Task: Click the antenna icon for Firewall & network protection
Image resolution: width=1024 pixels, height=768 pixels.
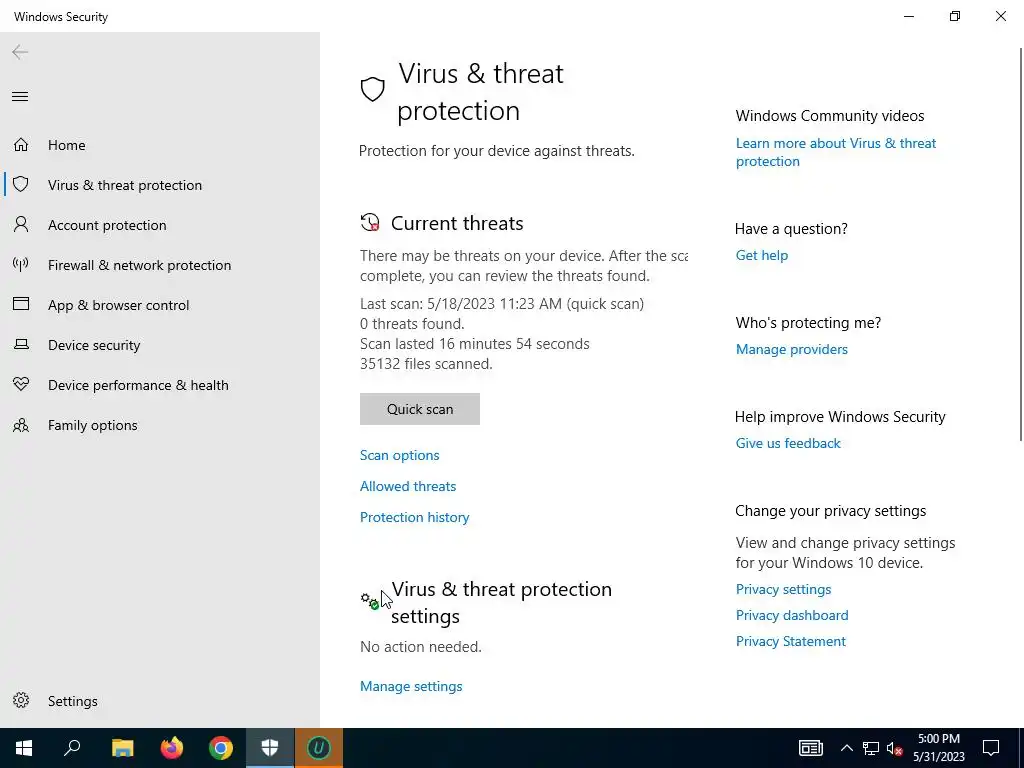Action: [21, 264]
